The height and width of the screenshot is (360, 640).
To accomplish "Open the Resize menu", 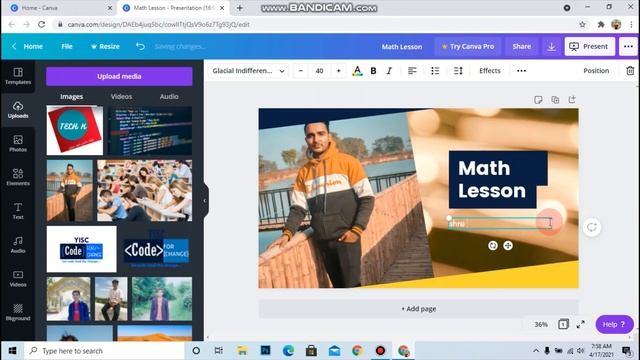I will [105, 47].
